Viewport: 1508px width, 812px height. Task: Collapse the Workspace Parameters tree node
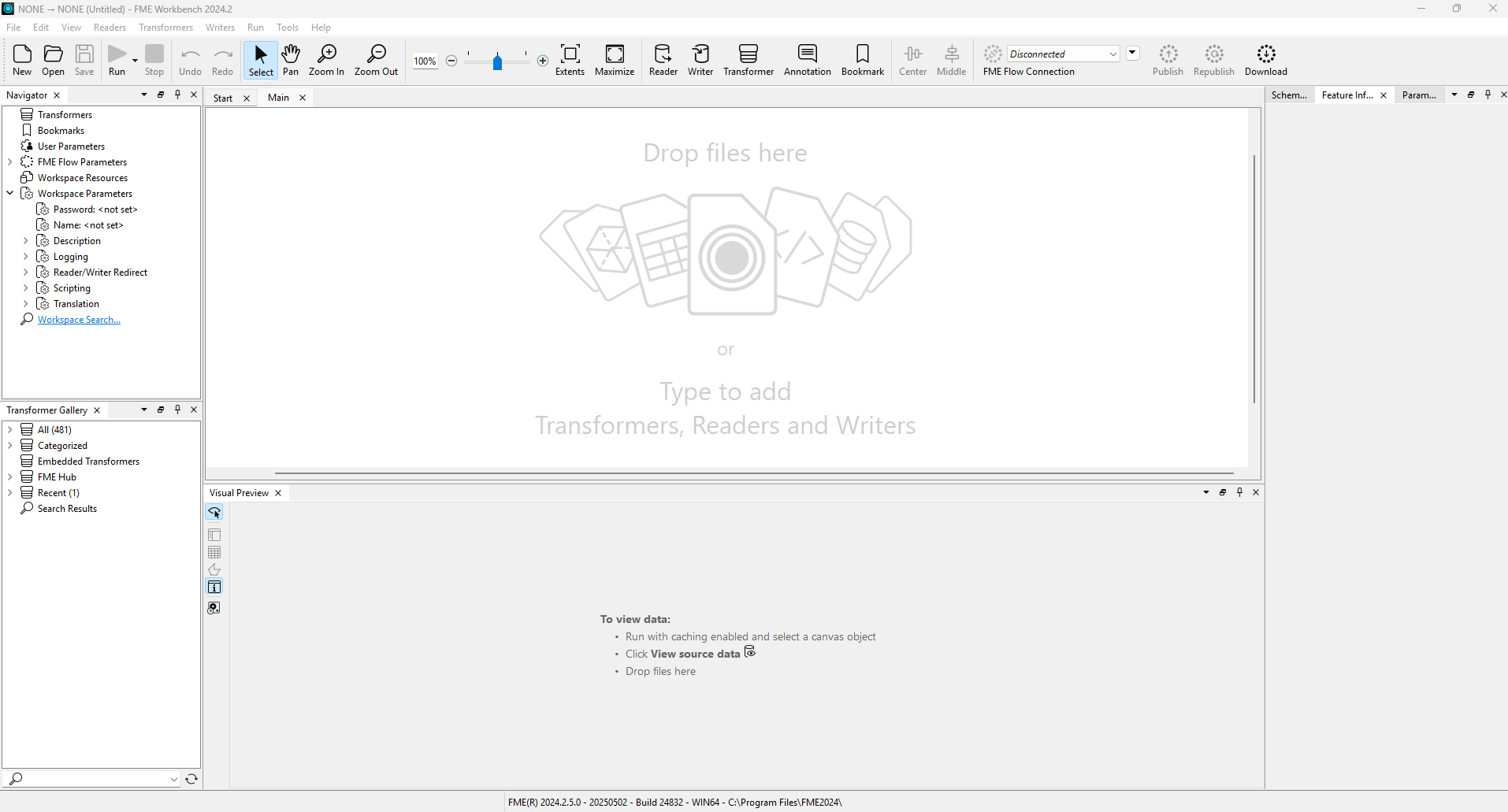[10, 193]
